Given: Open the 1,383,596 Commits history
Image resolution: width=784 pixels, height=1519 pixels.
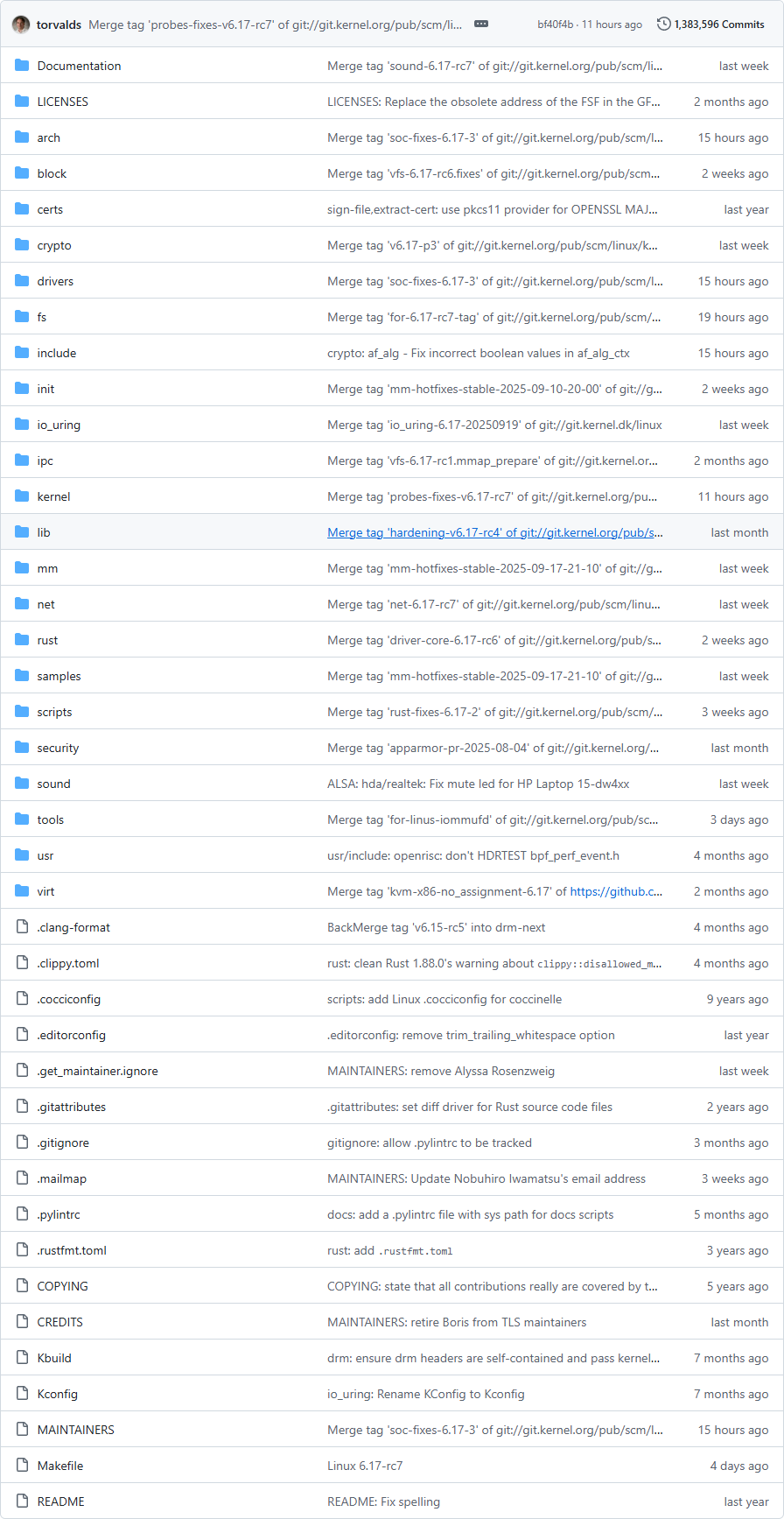Looking at the screenshot, I should [718, 25].
